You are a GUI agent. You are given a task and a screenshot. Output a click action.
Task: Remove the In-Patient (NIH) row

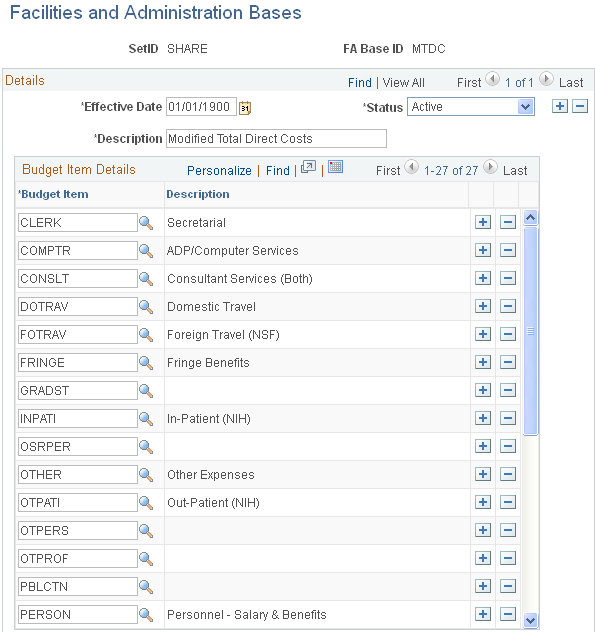pyautogui.click(x=508, y=418)
